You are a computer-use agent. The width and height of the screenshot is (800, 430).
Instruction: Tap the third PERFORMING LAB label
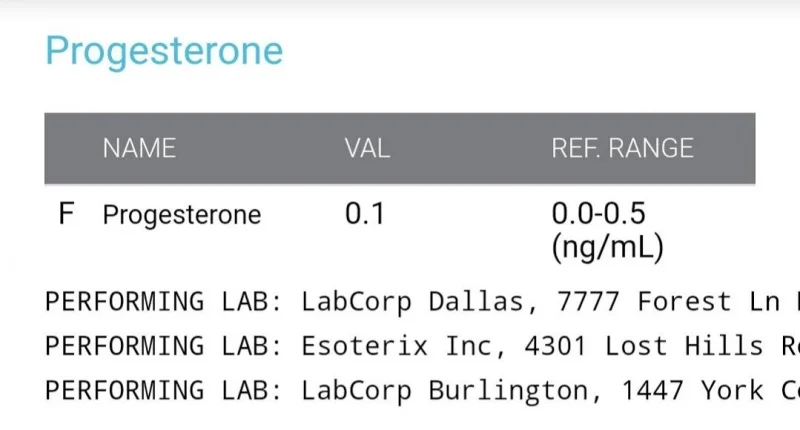pos(163,391)
